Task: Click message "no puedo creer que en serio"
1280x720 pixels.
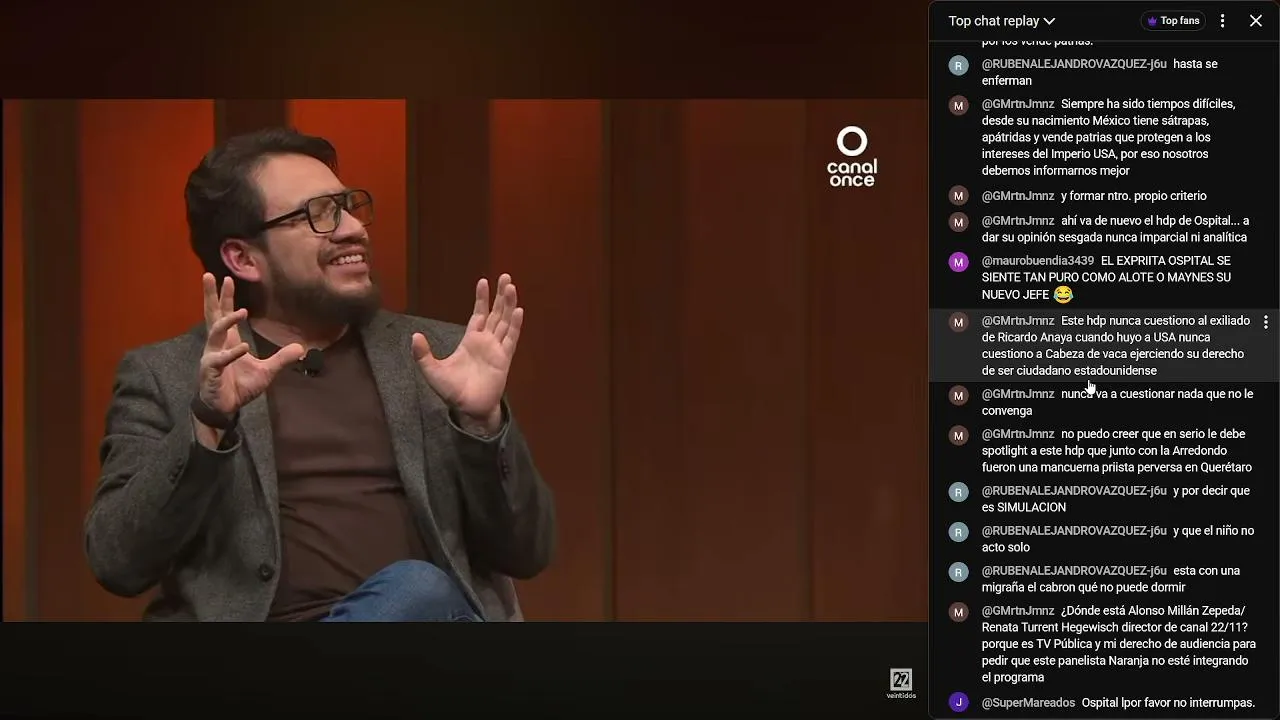Action: [1117, 451]
